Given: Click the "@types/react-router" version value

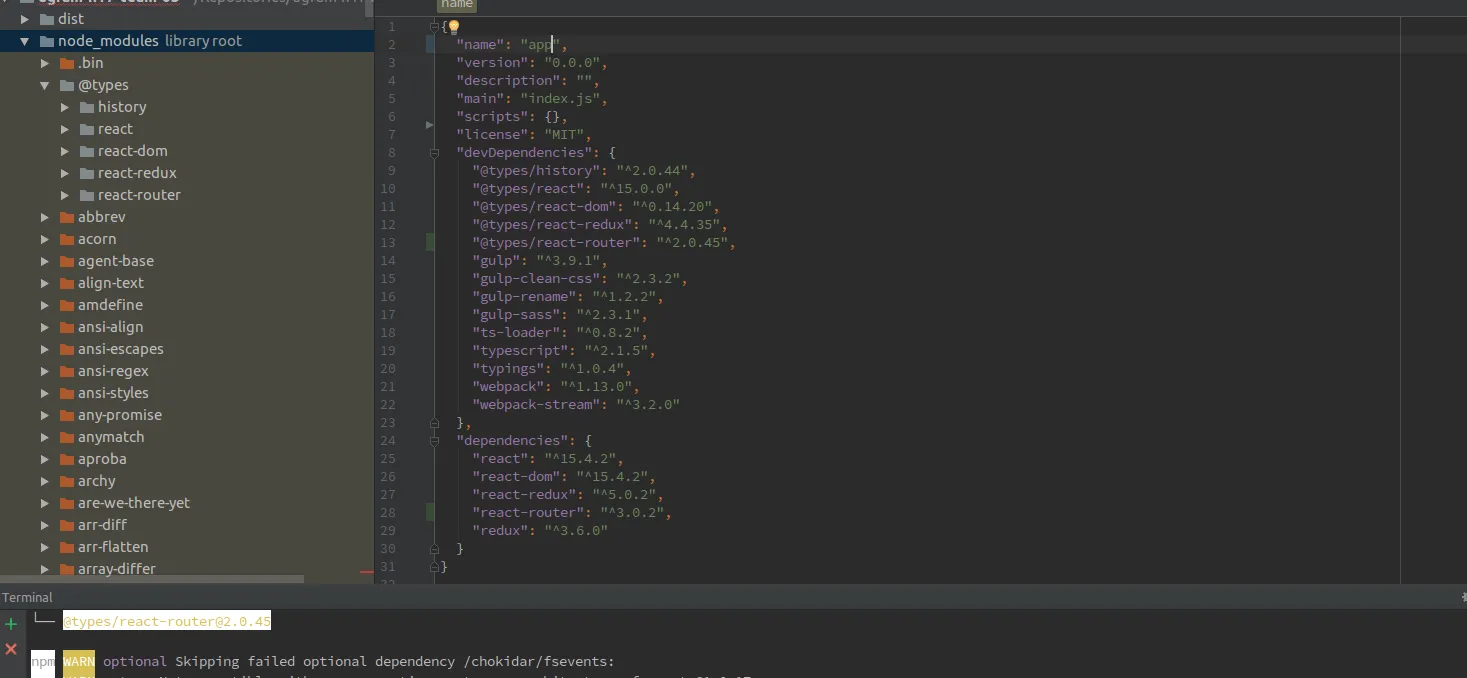Looking at the screenshot, I should 692,243.
